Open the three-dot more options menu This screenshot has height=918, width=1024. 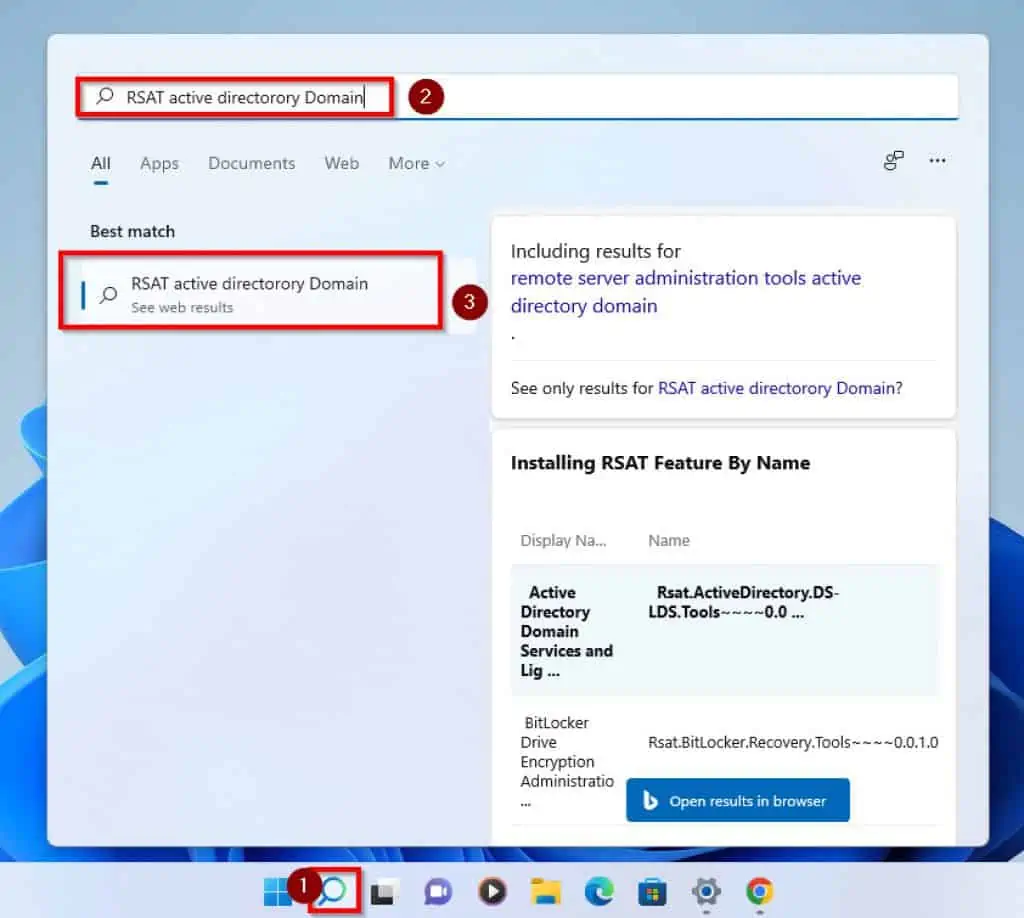(937, 161)
